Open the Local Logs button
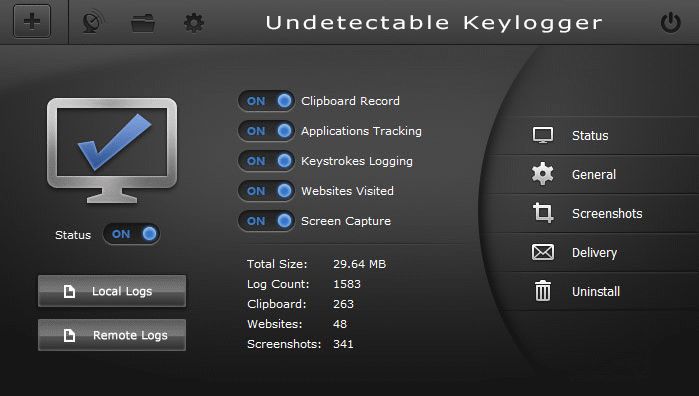The image size is (699, 396). (x=112, y=291)
